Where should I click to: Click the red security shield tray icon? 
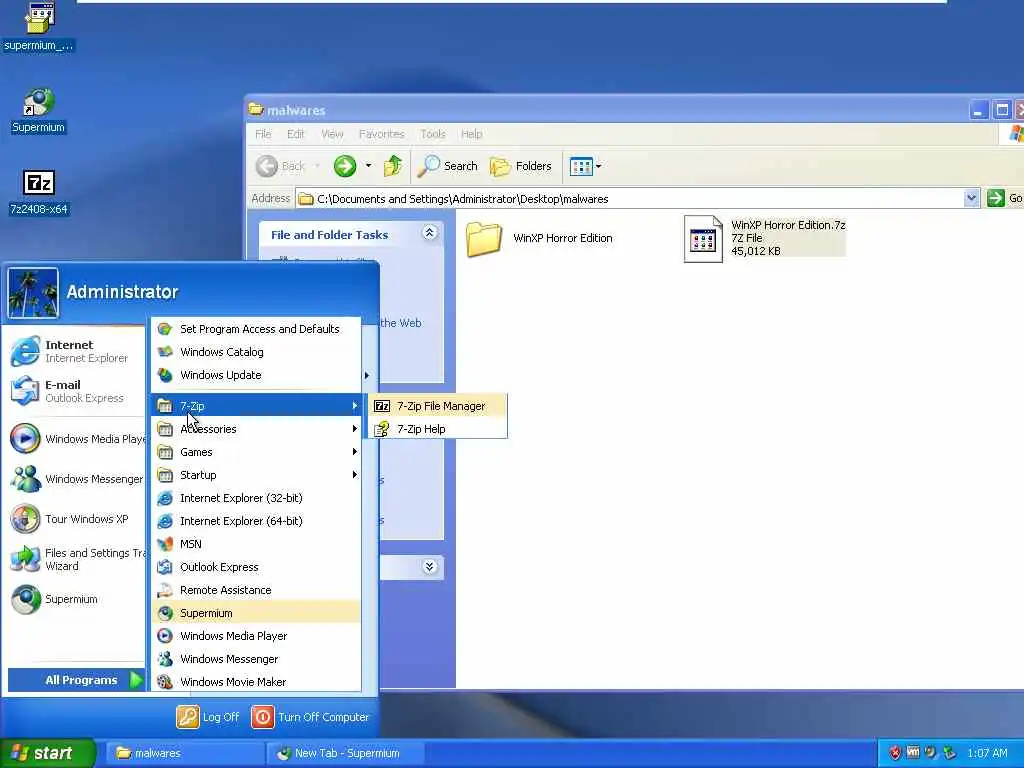[x=895, y=753]
